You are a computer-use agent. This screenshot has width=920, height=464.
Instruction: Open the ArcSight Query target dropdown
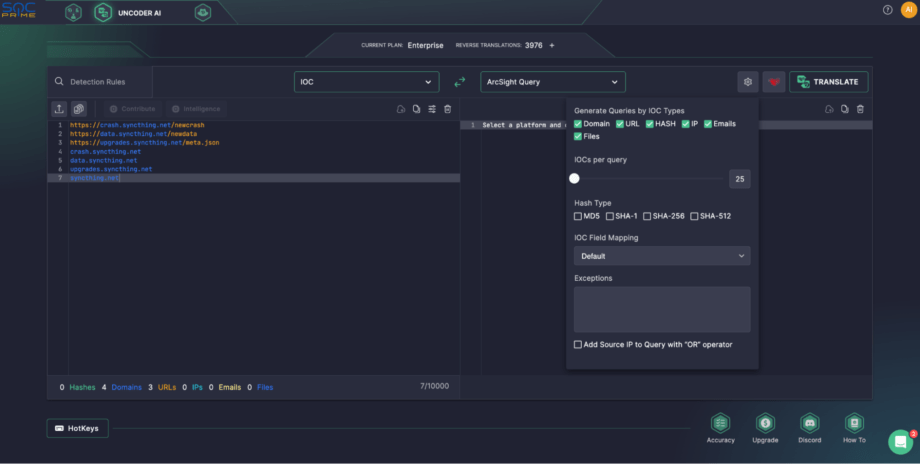point(553,82)
